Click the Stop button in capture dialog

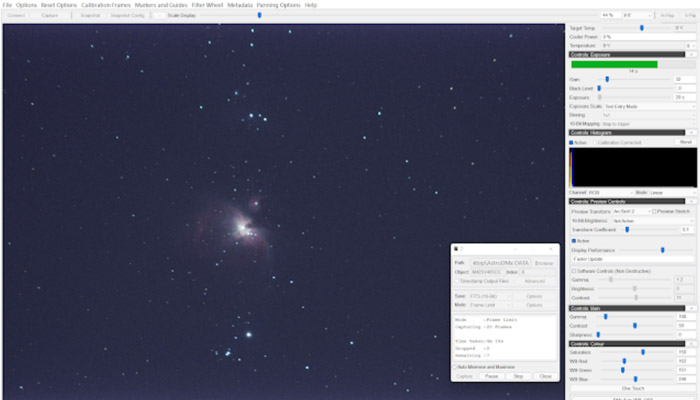click(518, 376)
